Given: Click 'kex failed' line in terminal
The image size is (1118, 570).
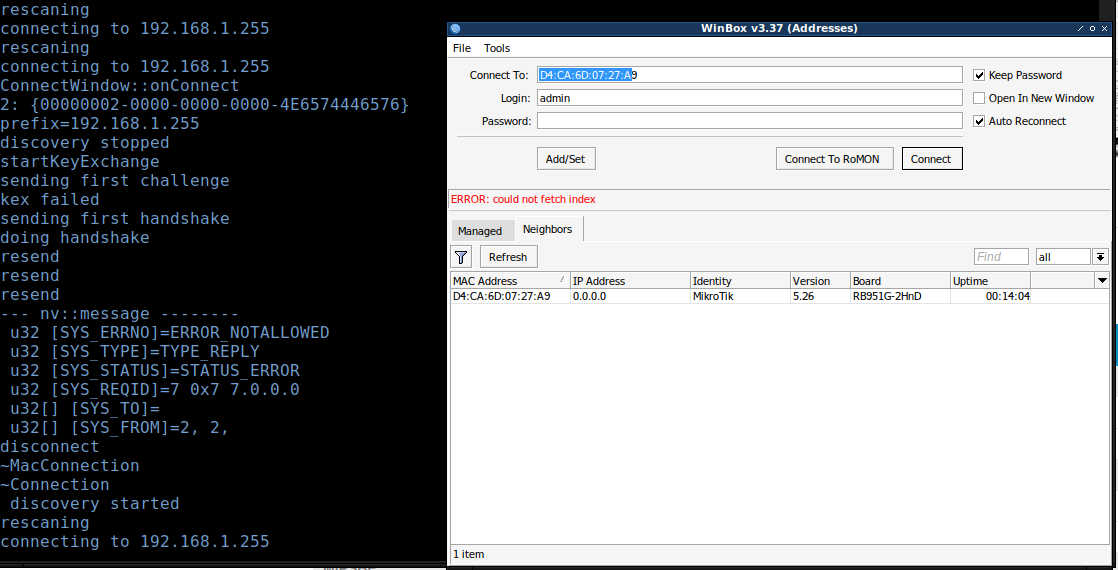Looking at the screenshot, I should 50,199.
